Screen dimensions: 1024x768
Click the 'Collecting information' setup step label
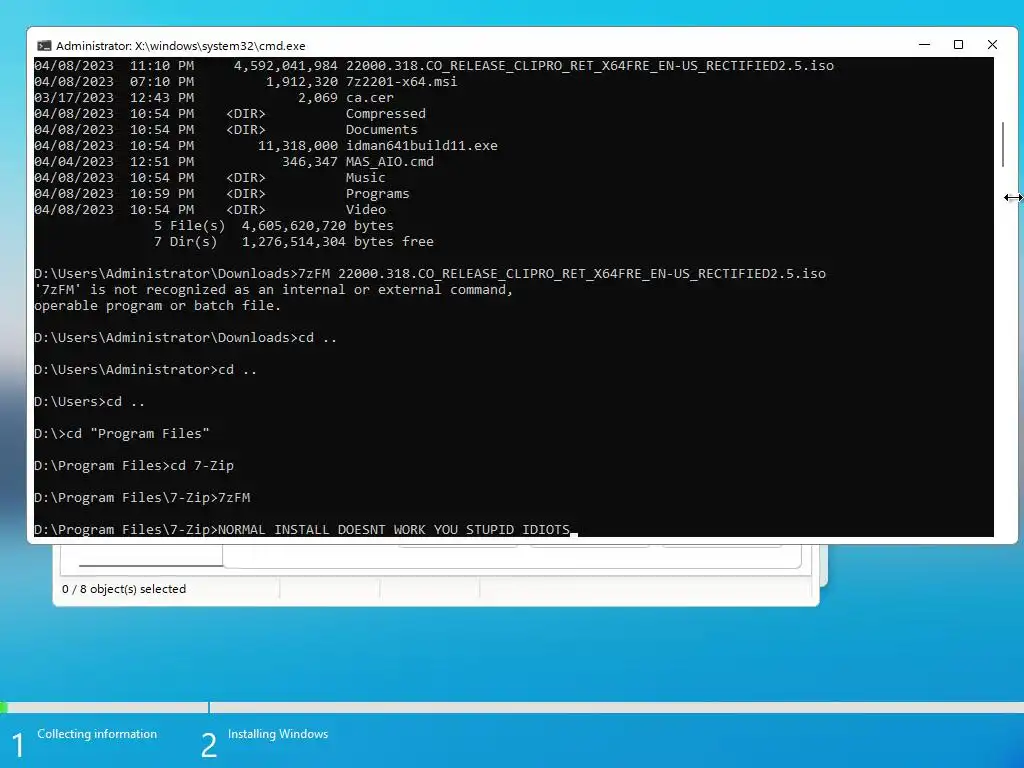(97, 734)
